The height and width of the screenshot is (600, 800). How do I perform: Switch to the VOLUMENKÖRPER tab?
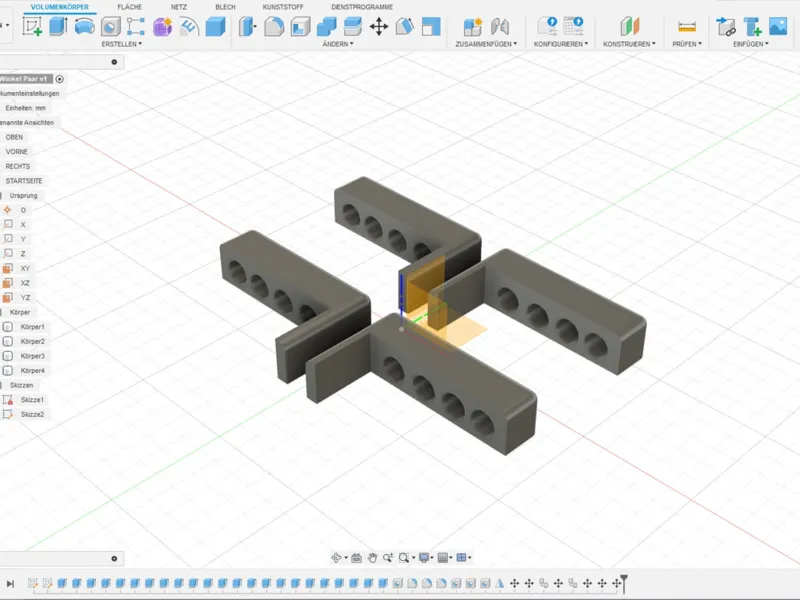coord(60,7)
